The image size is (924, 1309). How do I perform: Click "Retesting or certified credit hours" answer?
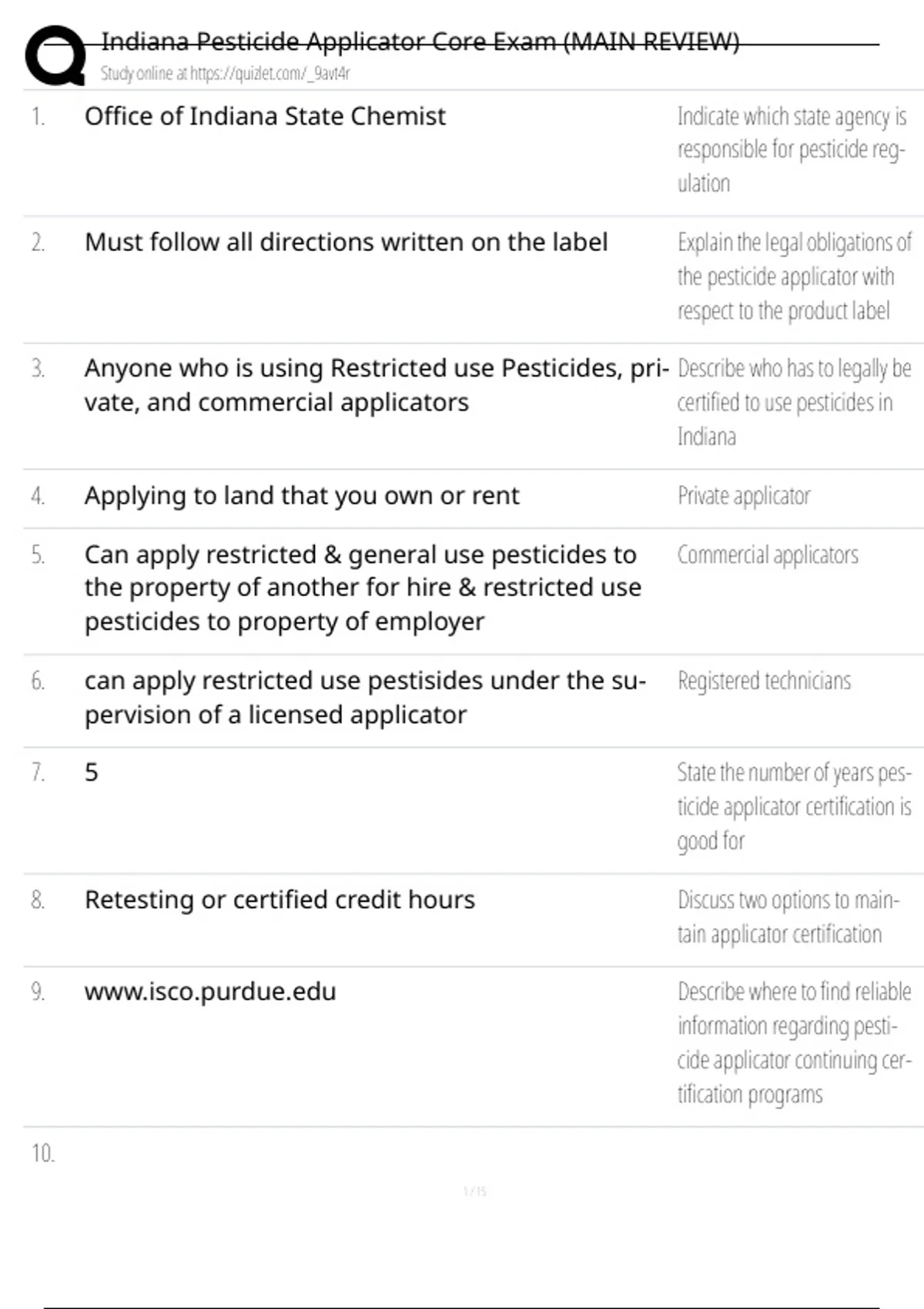pyautogui.click(x=280, y=899)
